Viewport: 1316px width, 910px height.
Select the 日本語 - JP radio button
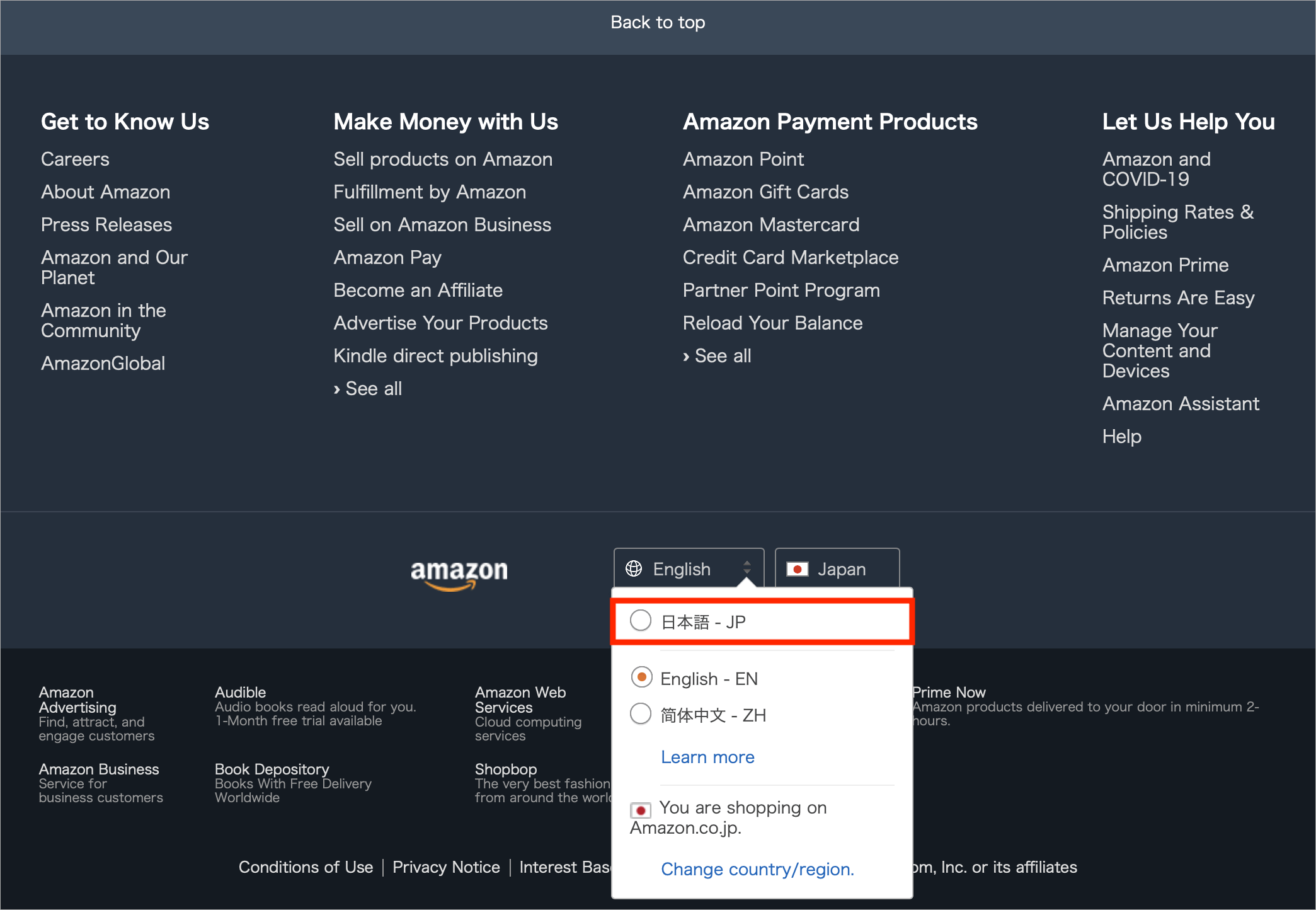pyautogui.click(x=641, y=621)
